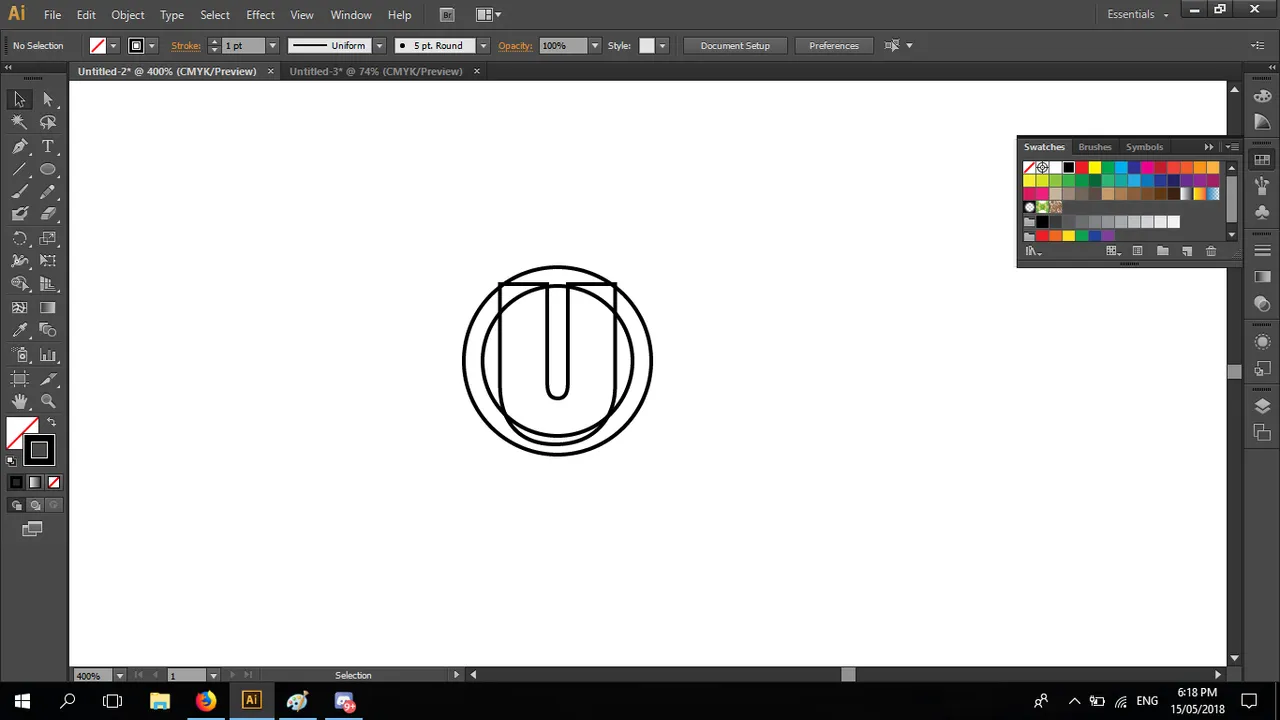Select the Pencil tool

click(48, 192)
